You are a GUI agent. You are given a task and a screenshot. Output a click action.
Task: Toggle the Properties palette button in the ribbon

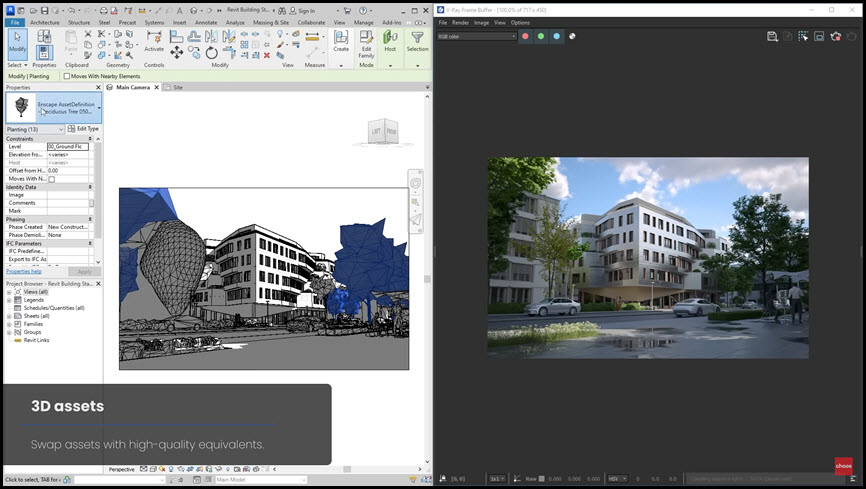(44, 52)
